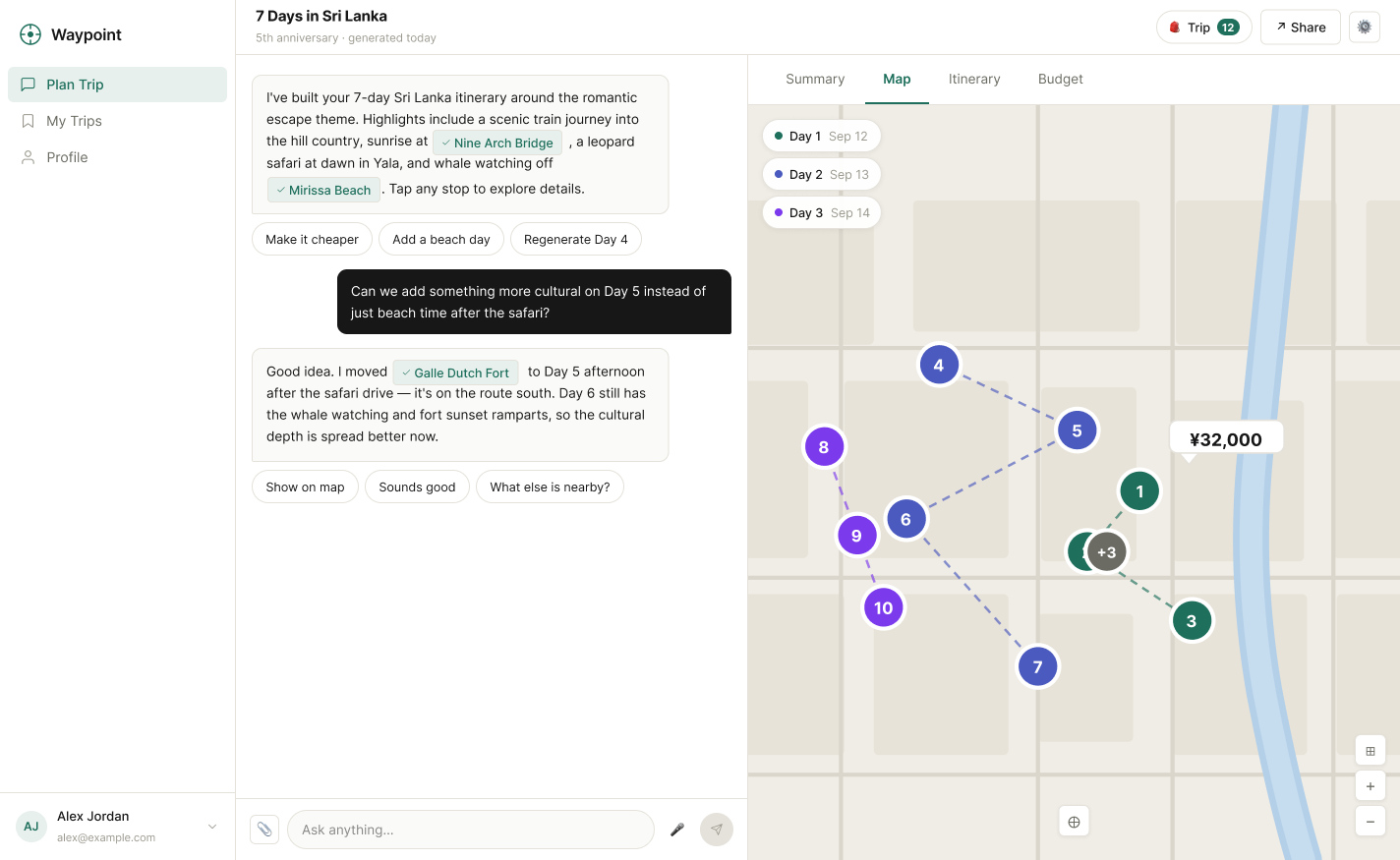Click the map layers grid icon
Image resolution: width=1400 pixels, height=860 pixels.
1371,751
